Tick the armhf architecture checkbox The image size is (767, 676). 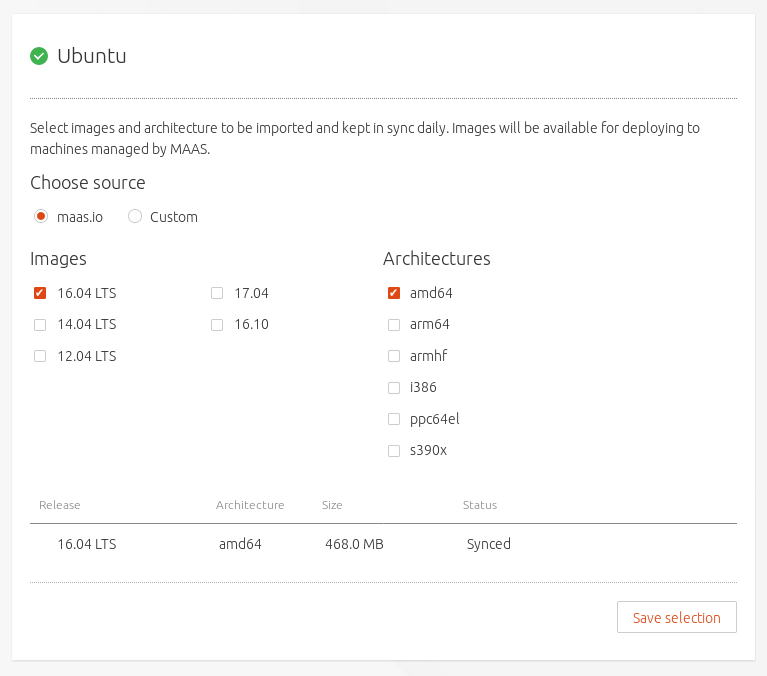pos(394,356)
